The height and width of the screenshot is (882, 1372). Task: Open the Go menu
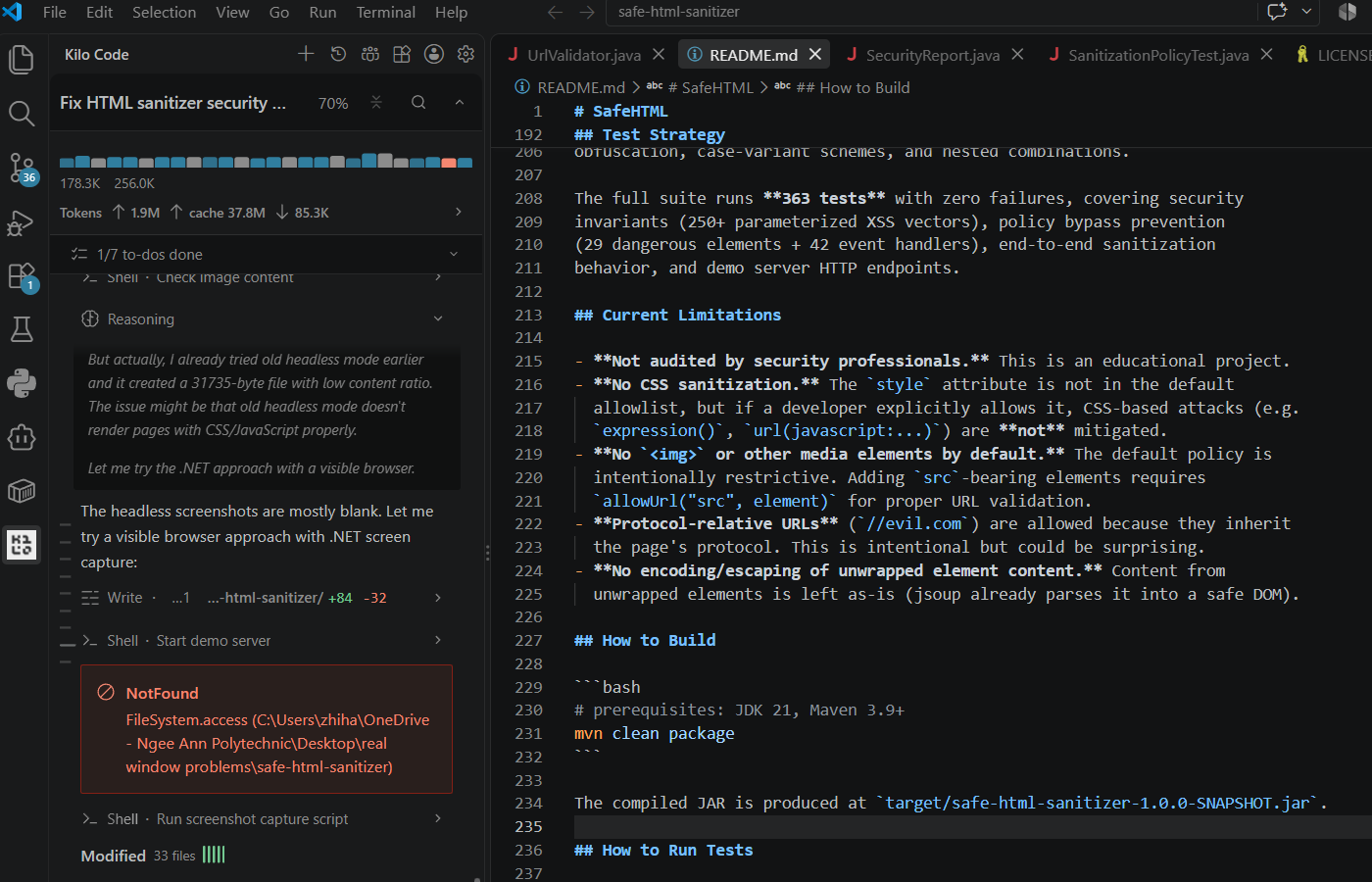point(279,12)
